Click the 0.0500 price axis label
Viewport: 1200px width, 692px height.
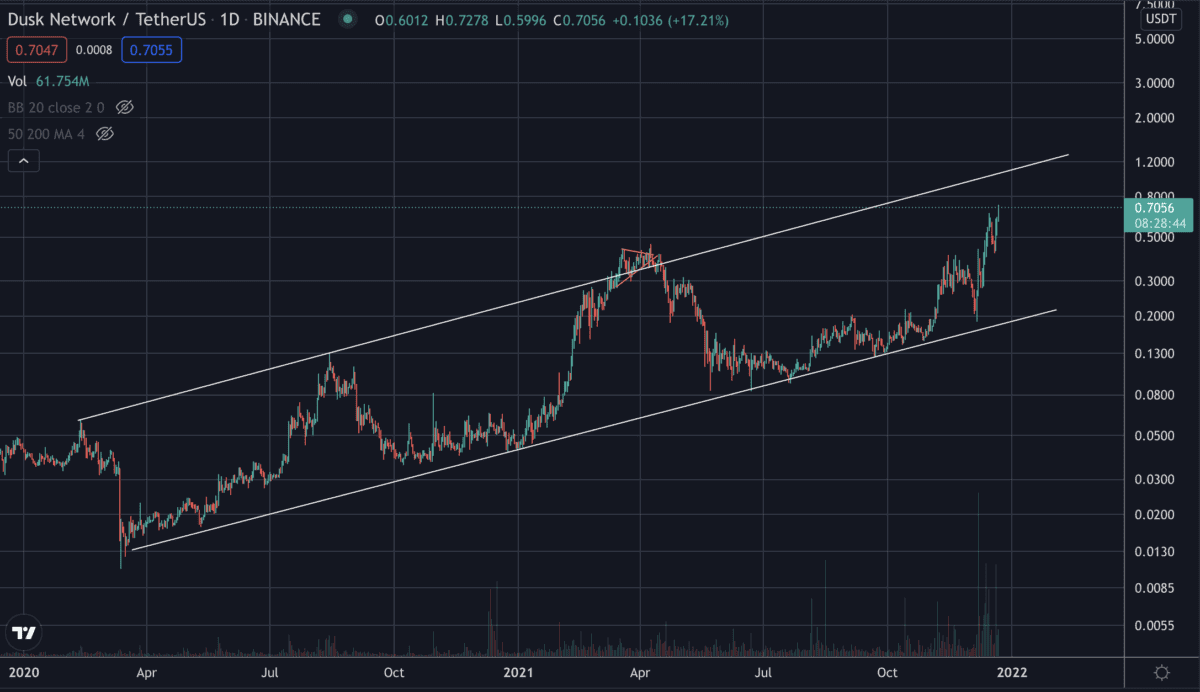click(1156, 436)
